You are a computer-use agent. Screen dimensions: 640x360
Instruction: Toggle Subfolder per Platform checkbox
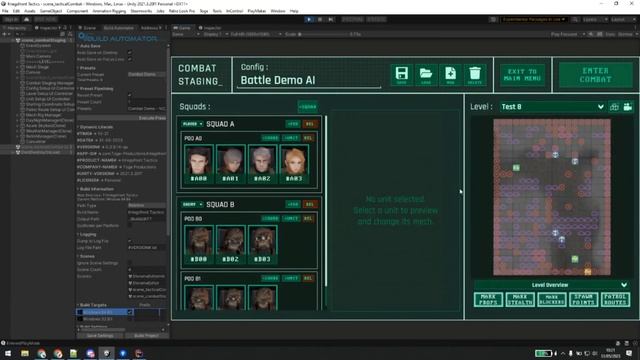pos(130,225)
